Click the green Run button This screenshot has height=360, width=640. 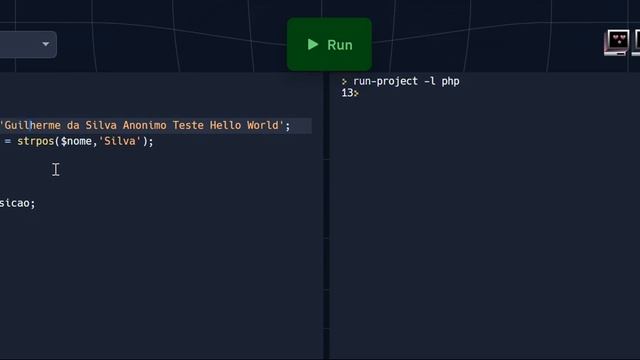(x=329, y=44)
